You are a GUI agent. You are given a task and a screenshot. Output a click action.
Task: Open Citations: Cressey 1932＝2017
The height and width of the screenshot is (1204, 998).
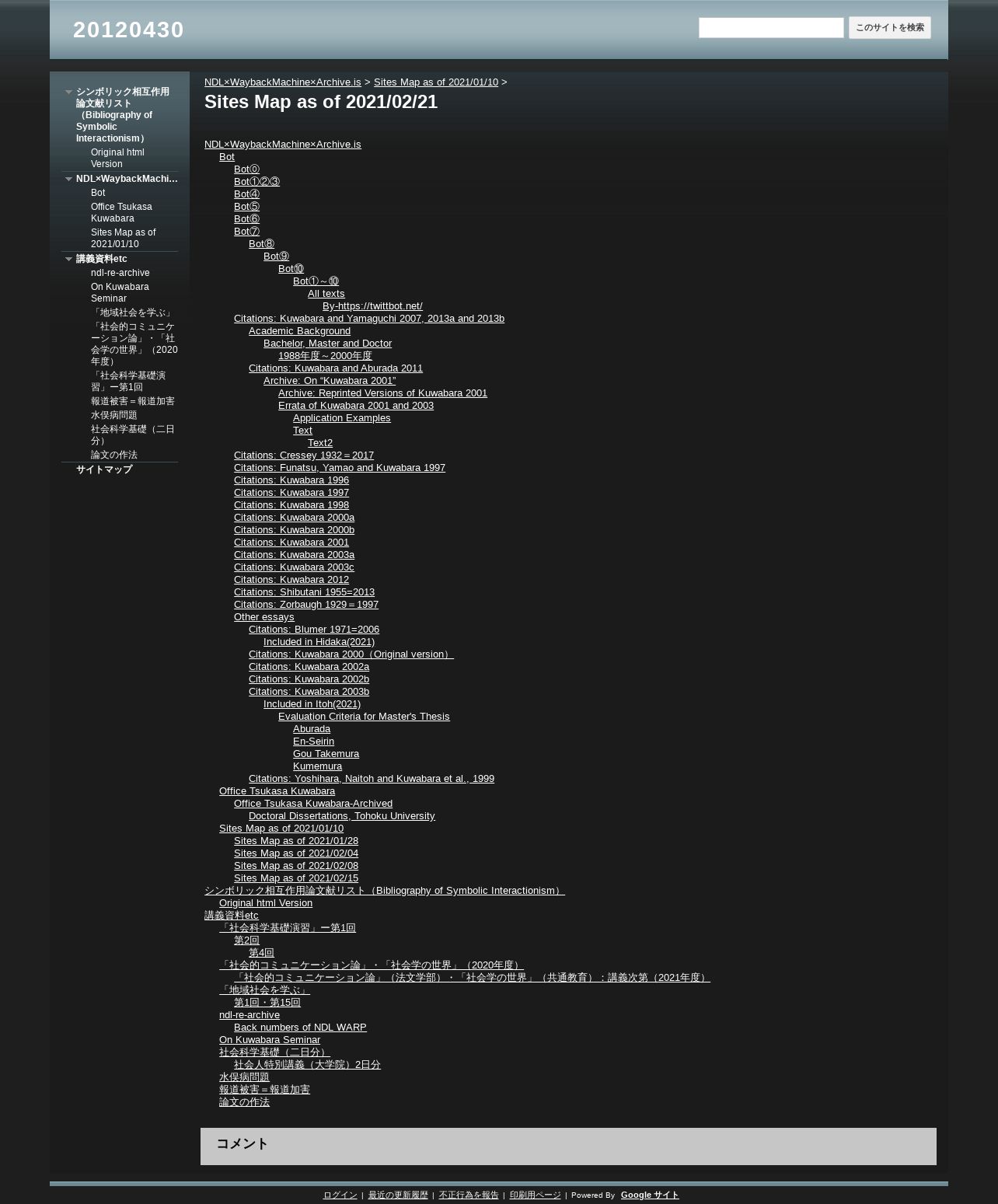click(x=304, y=455)
